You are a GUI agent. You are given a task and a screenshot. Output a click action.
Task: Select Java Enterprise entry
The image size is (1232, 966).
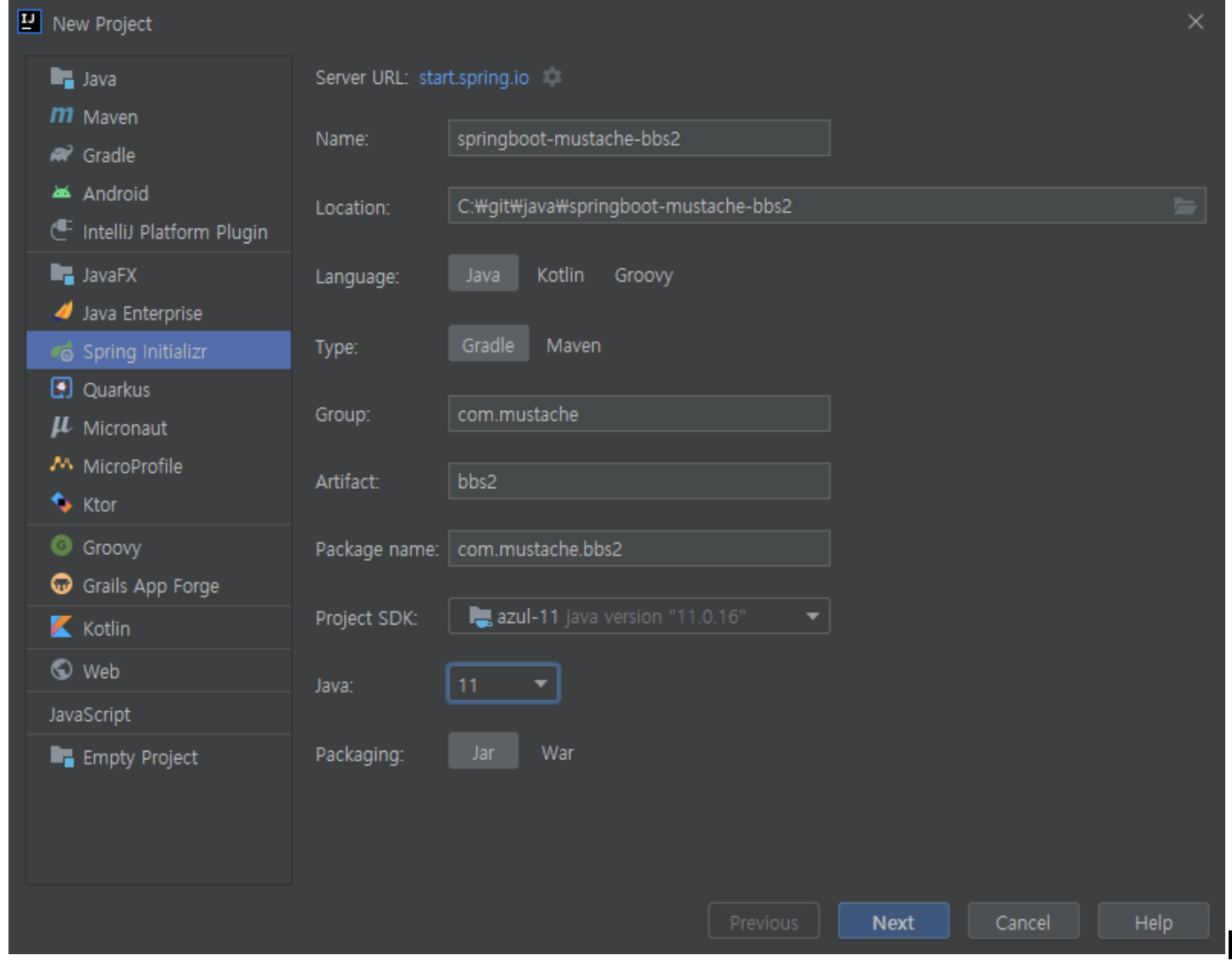coord(158,313)
